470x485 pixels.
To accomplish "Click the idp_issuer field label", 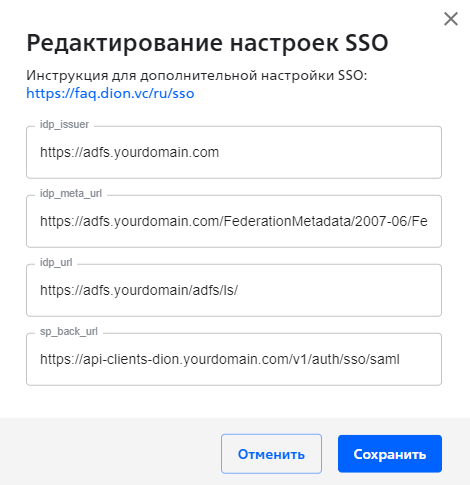I will click(64, 124).
